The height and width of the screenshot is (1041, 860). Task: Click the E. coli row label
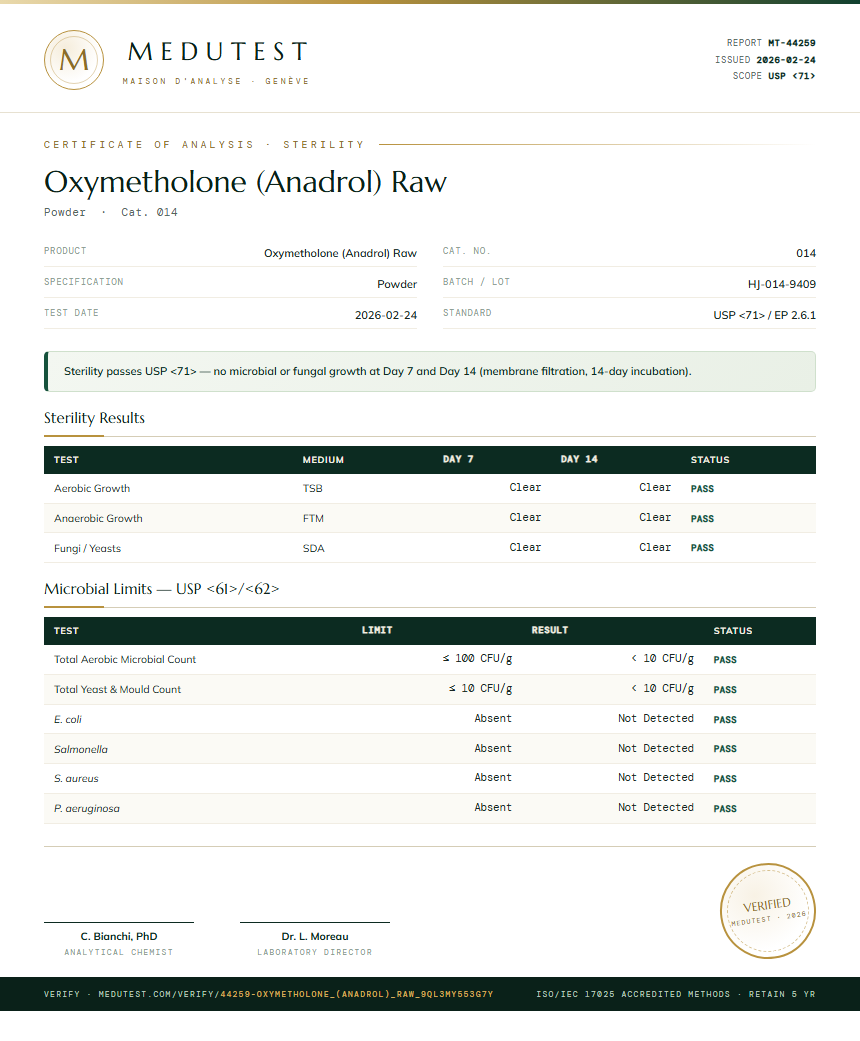coord(68,720)
